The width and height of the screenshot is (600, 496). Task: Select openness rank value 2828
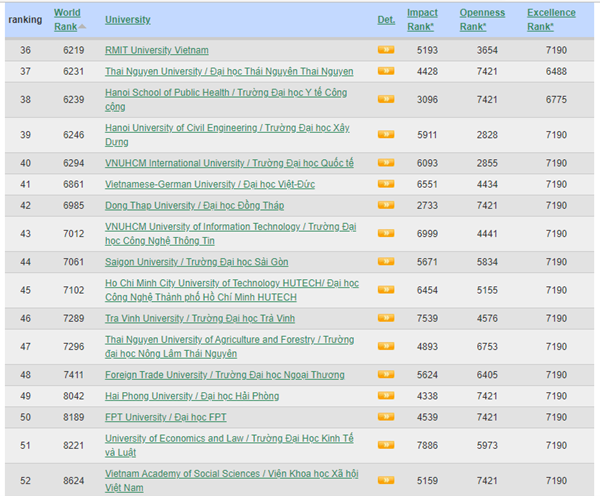pyautogui.click(x=487, y=135)
